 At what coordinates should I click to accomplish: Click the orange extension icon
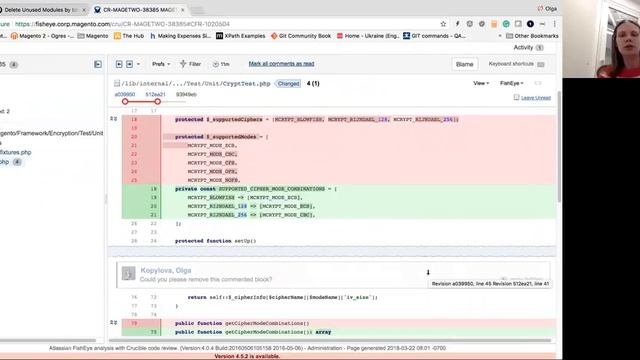point(494,24)
